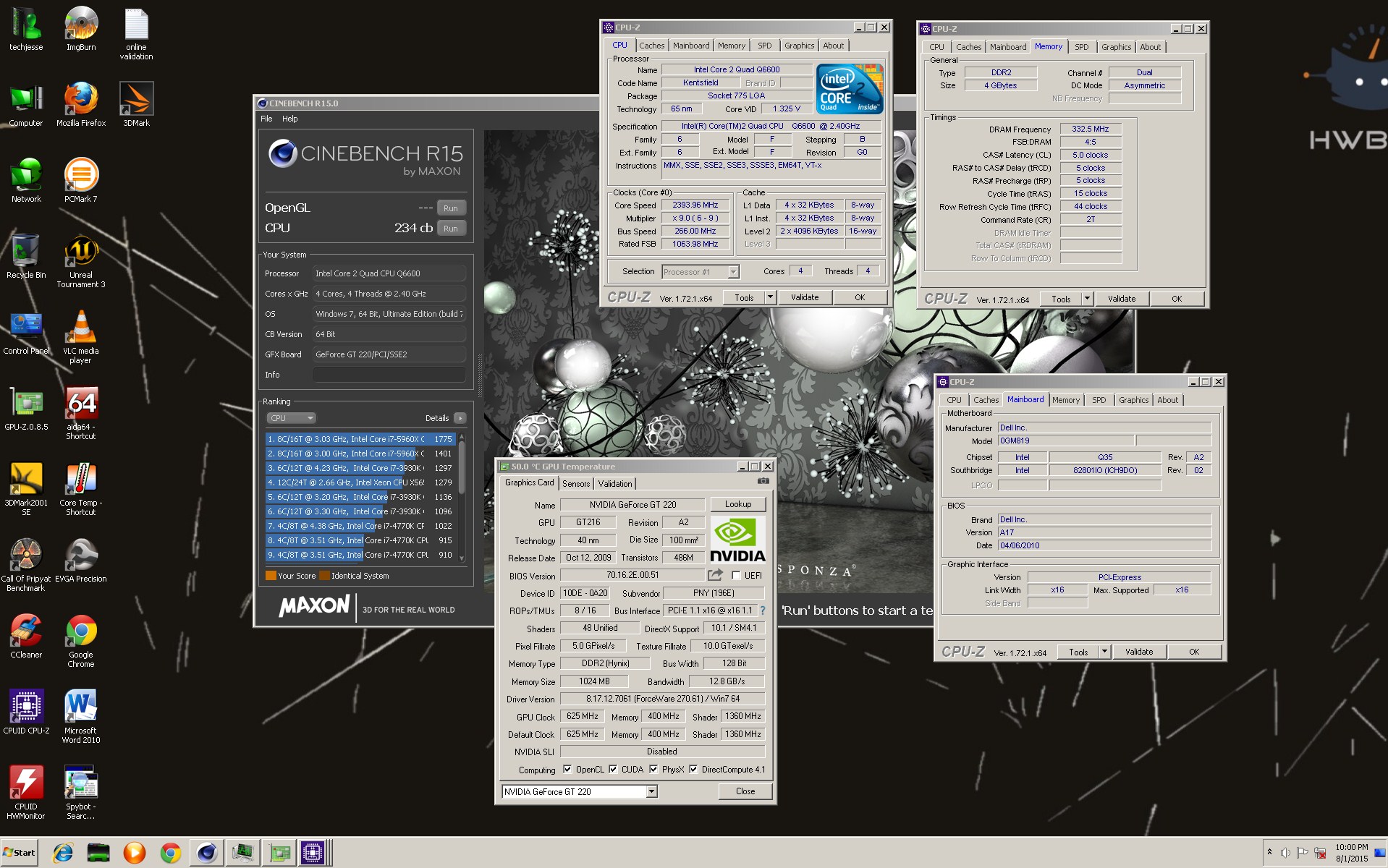Click the Info input field in Cinebench
Viewport: 1388px width, 868px height.
click(x=389, y=375)
